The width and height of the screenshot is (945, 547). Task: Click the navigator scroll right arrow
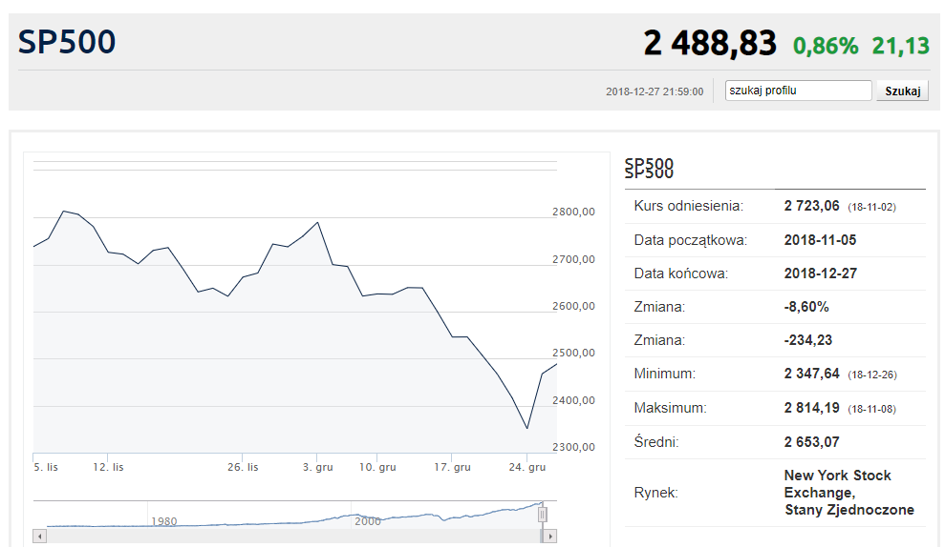(550, 536)
